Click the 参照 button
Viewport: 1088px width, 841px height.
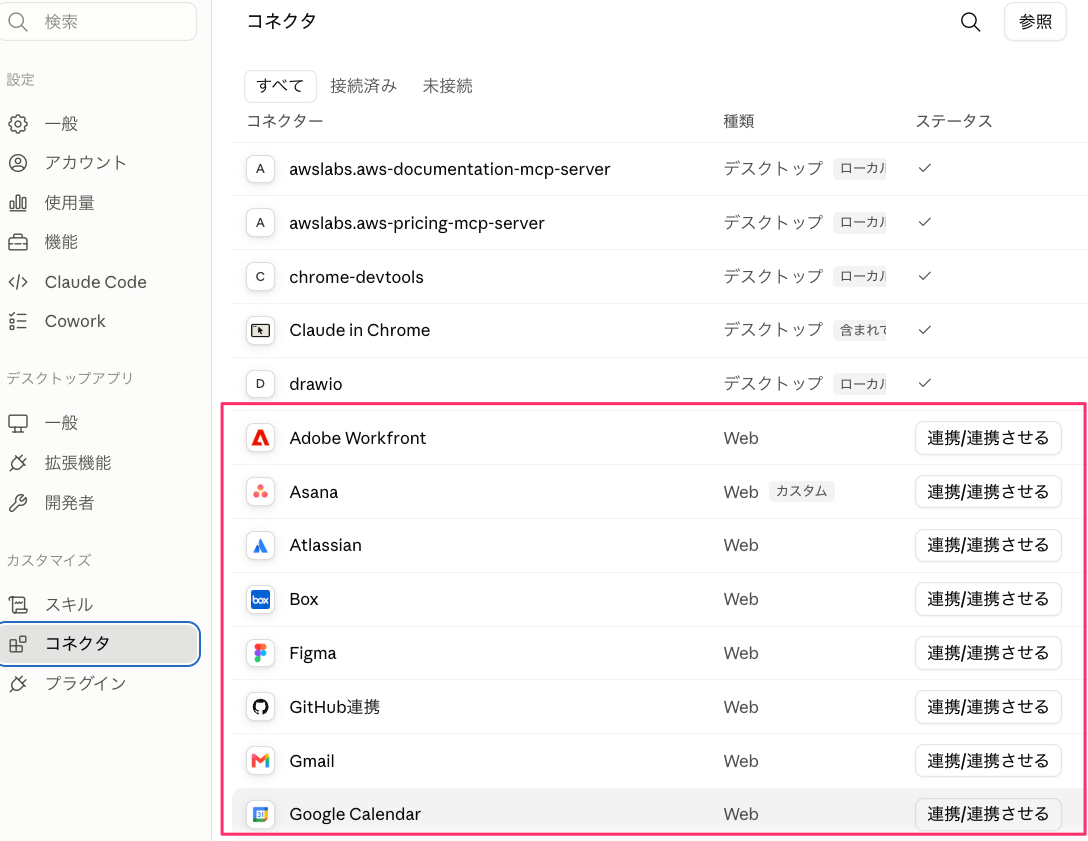pyautogui.click(x=1035, y=22)
